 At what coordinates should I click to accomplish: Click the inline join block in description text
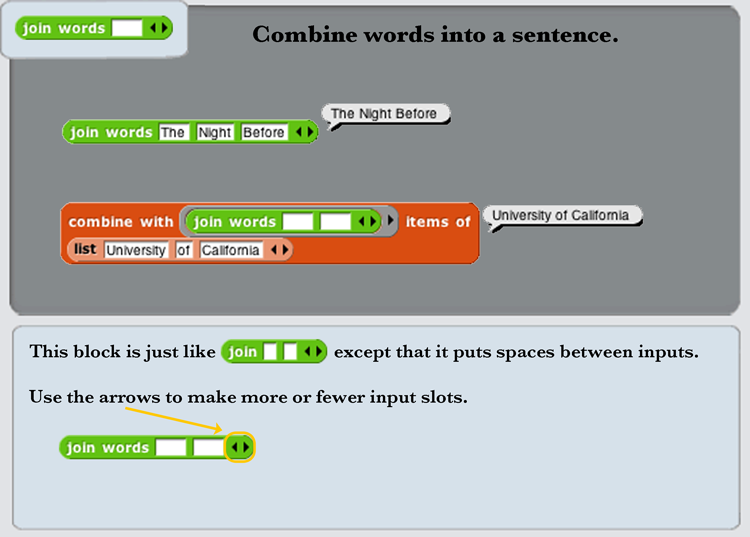pyautogui.click(x=274, y=352)
